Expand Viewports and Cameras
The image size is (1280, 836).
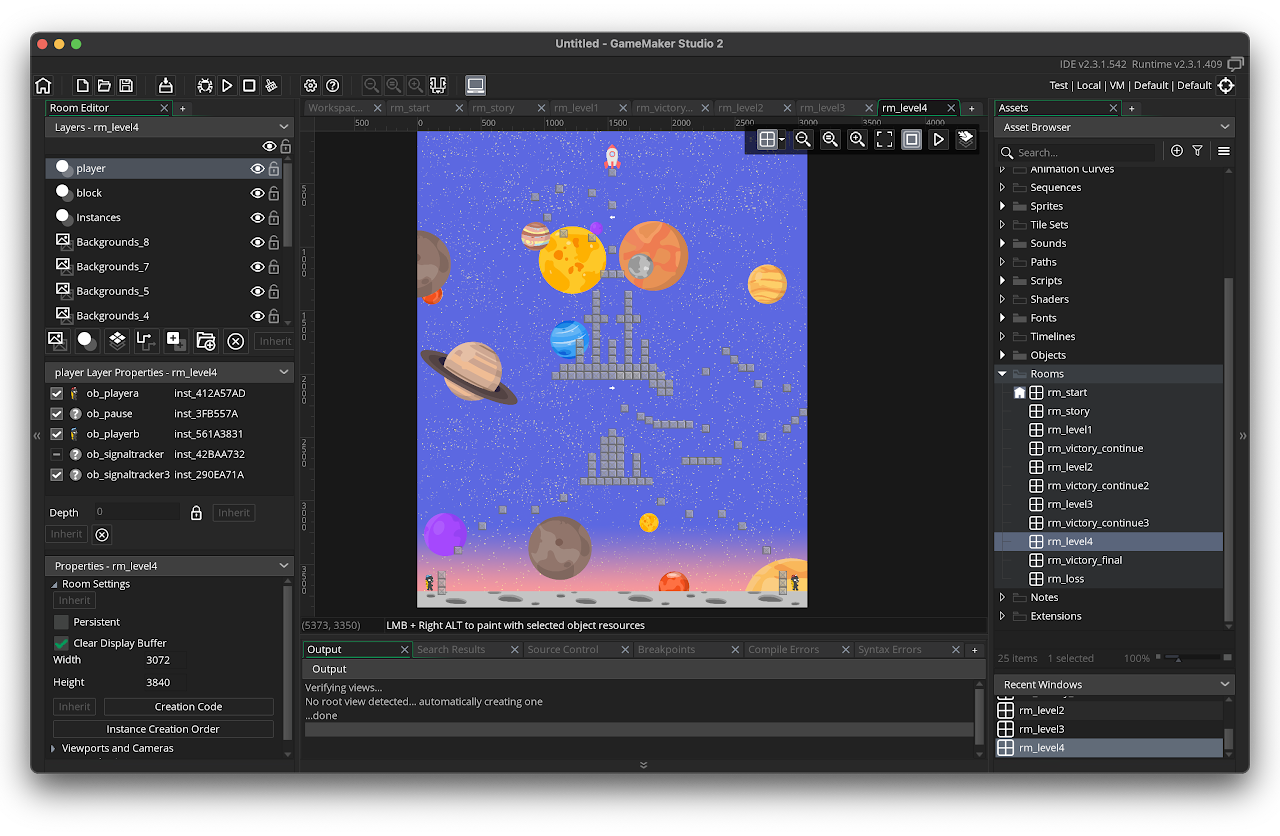[54, 748]
